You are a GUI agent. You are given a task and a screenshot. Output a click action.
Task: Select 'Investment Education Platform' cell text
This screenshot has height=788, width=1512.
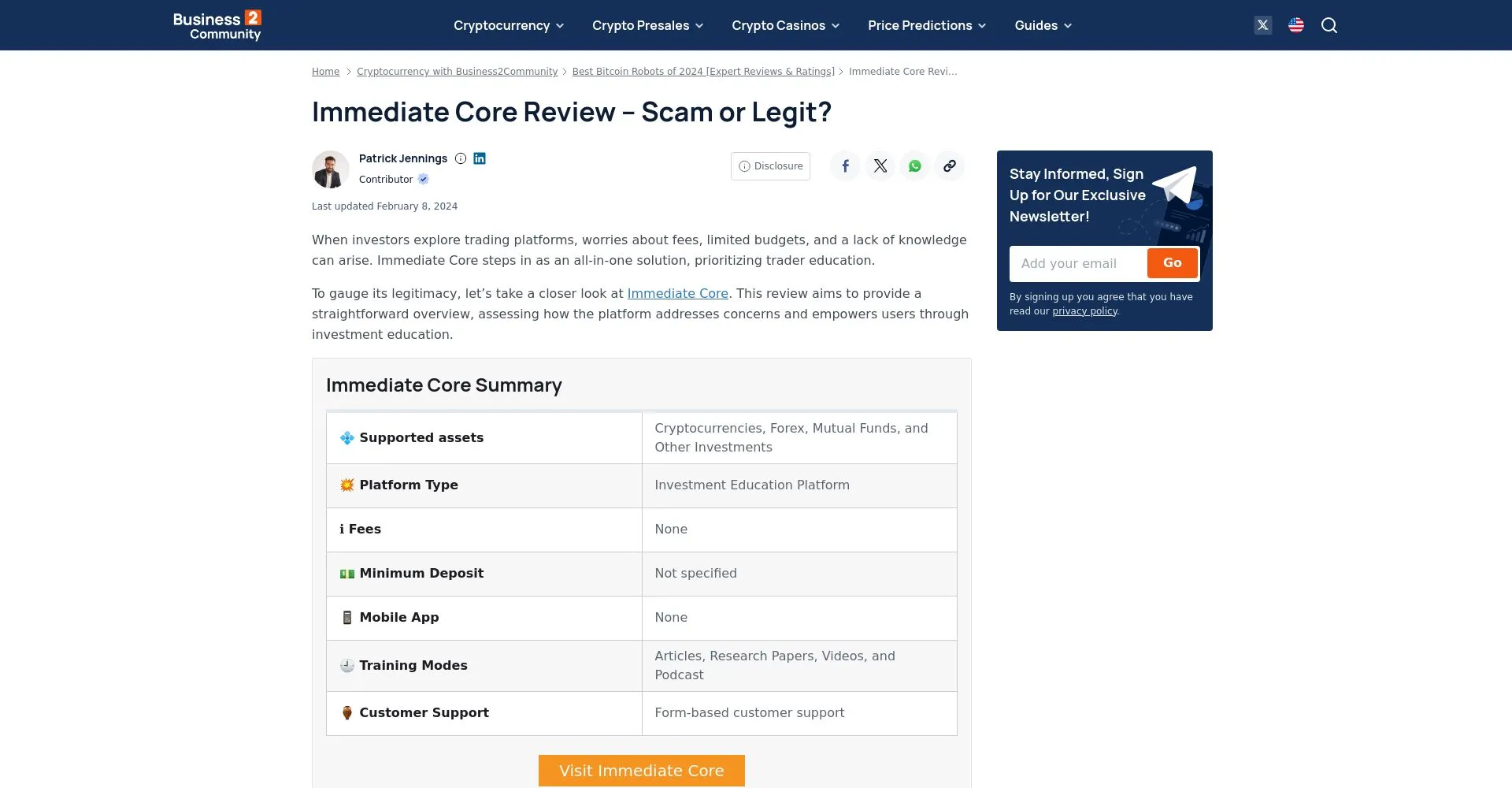pos(752,485)
